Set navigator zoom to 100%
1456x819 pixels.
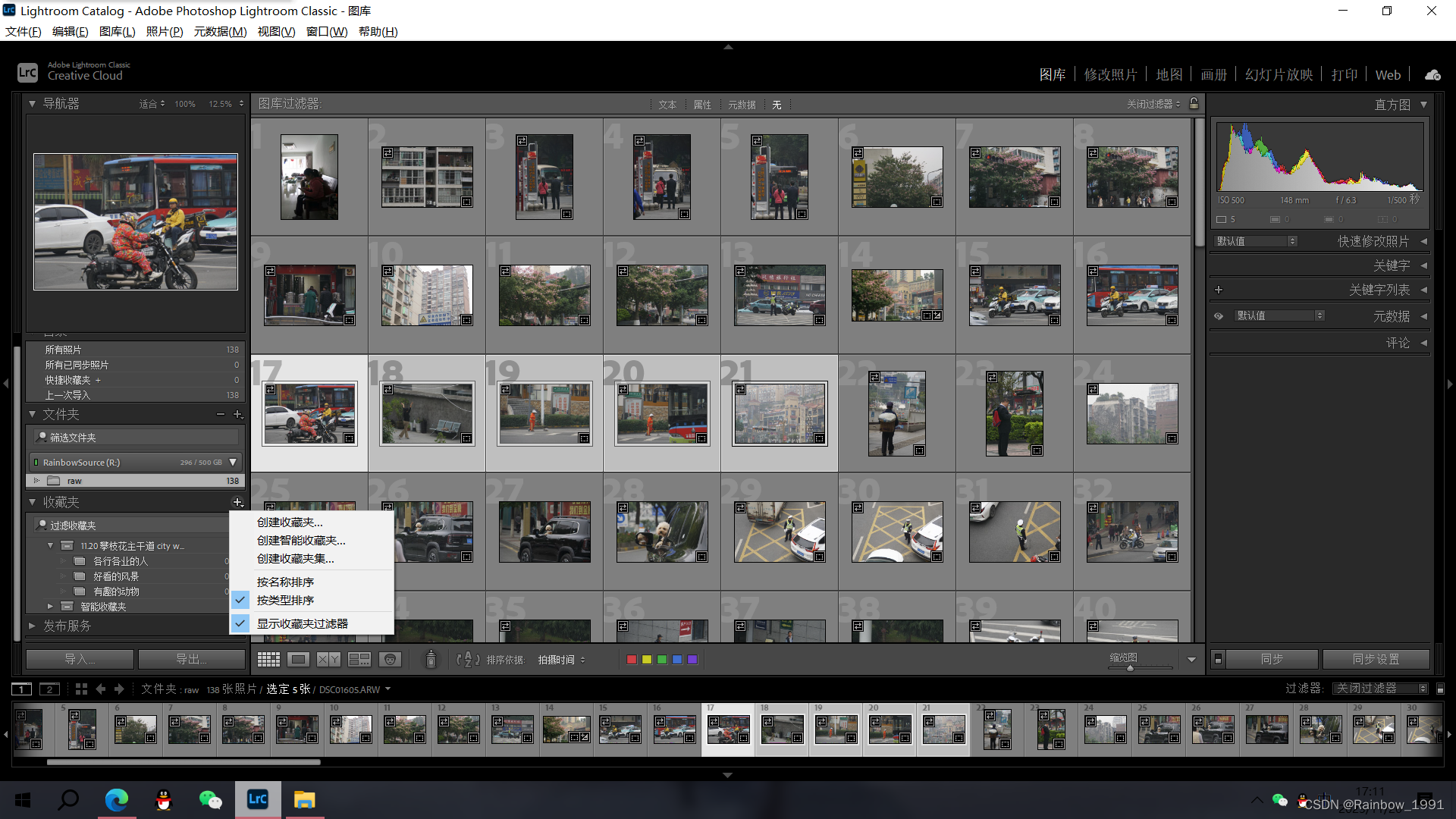tap(185, 104)
